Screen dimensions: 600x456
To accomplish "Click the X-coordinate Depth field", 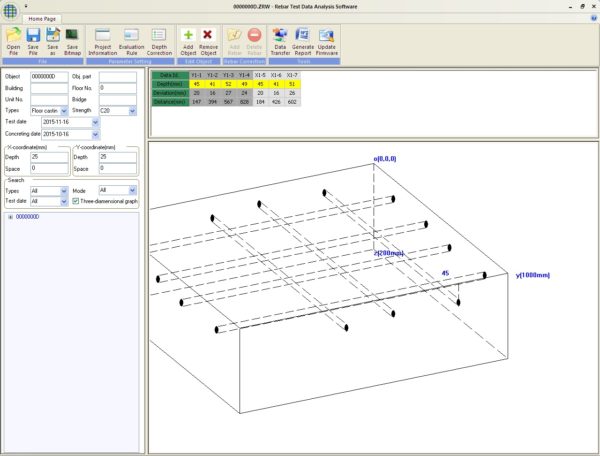I will click(49, 157).
